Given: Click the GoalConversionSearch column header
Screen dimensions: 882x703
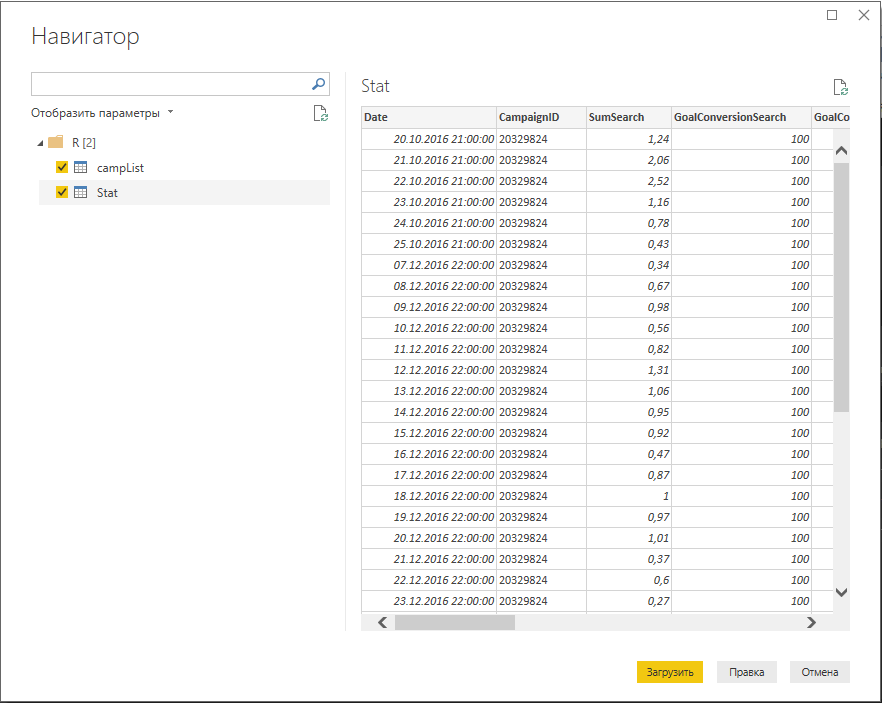Looking at the screenshot, I should pyautogui.click(x=741, y=117).
